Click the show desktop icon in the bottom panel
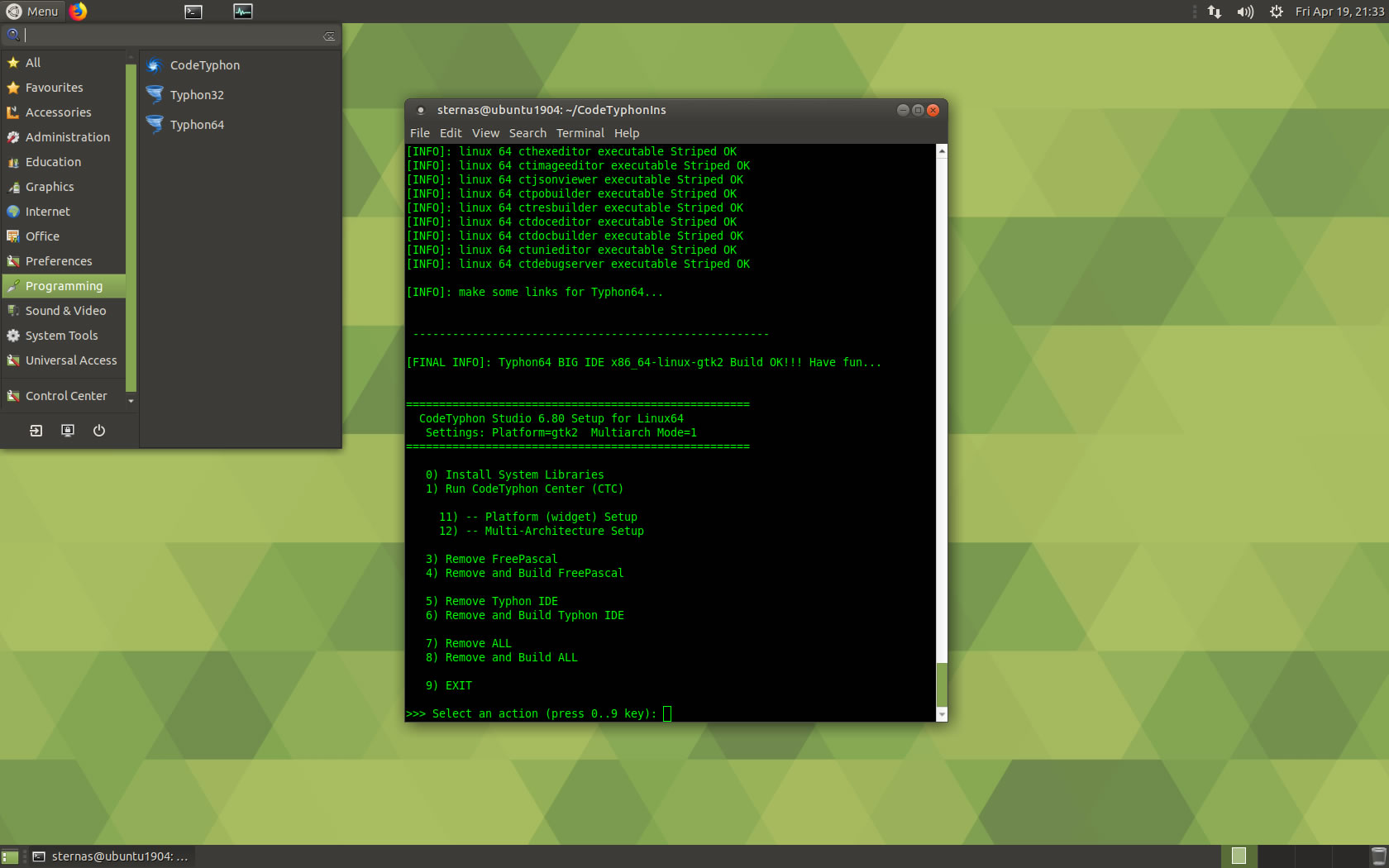This screenshot has height=868, width=1389. click(x=9, y=856)
